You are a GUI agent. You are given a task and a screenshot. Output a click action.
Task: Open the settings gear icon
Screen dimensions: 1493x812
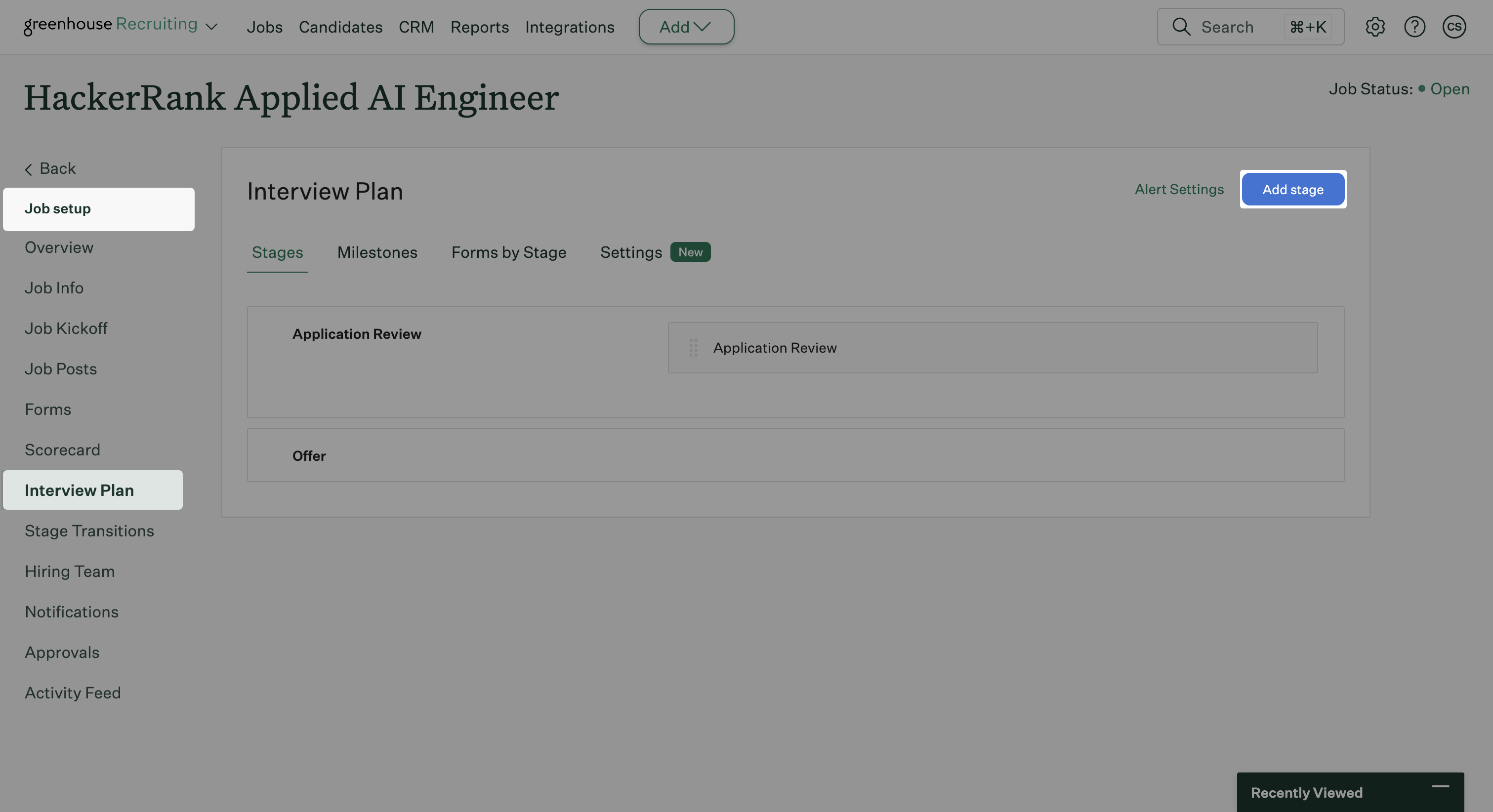(x=1375, y=27)
